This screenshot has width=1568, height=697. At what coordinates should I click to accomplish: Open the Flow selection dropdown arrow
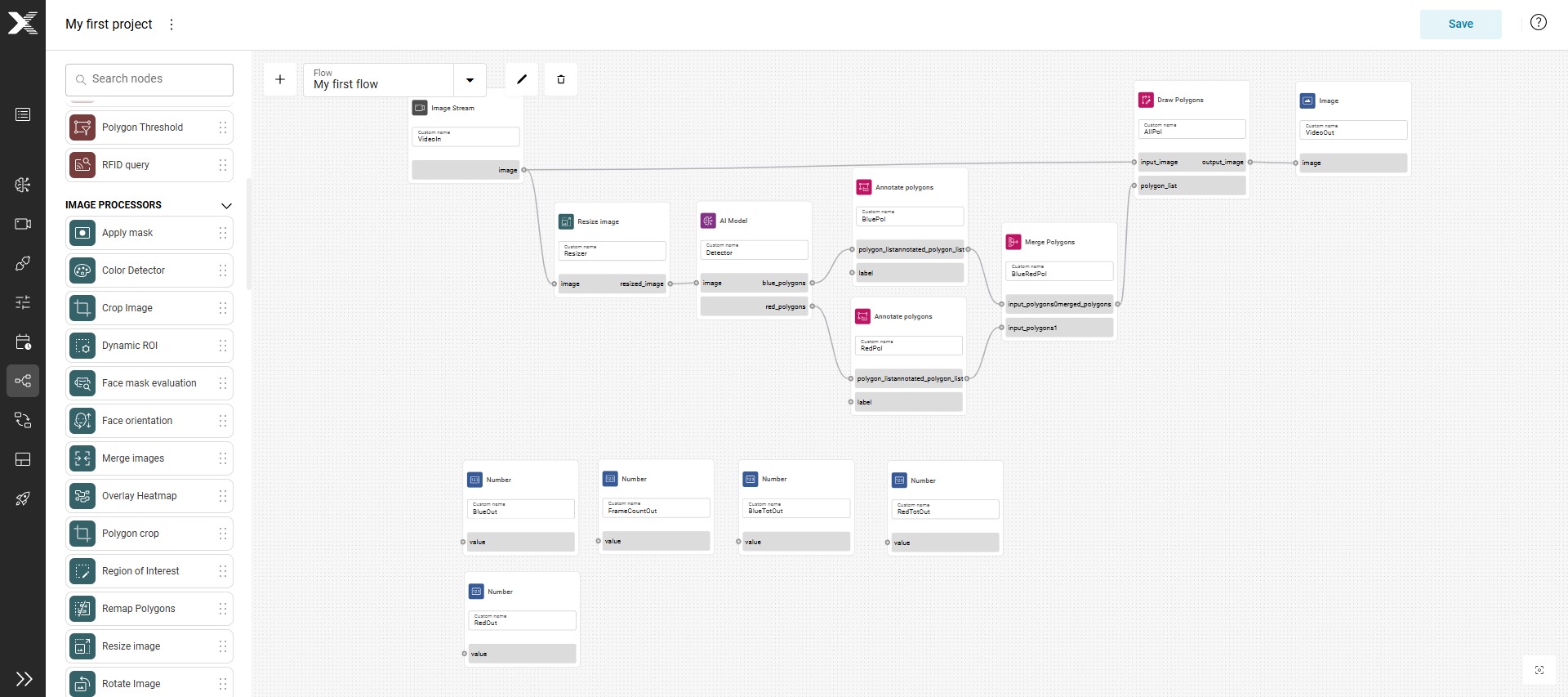click(x=470, y=80)
